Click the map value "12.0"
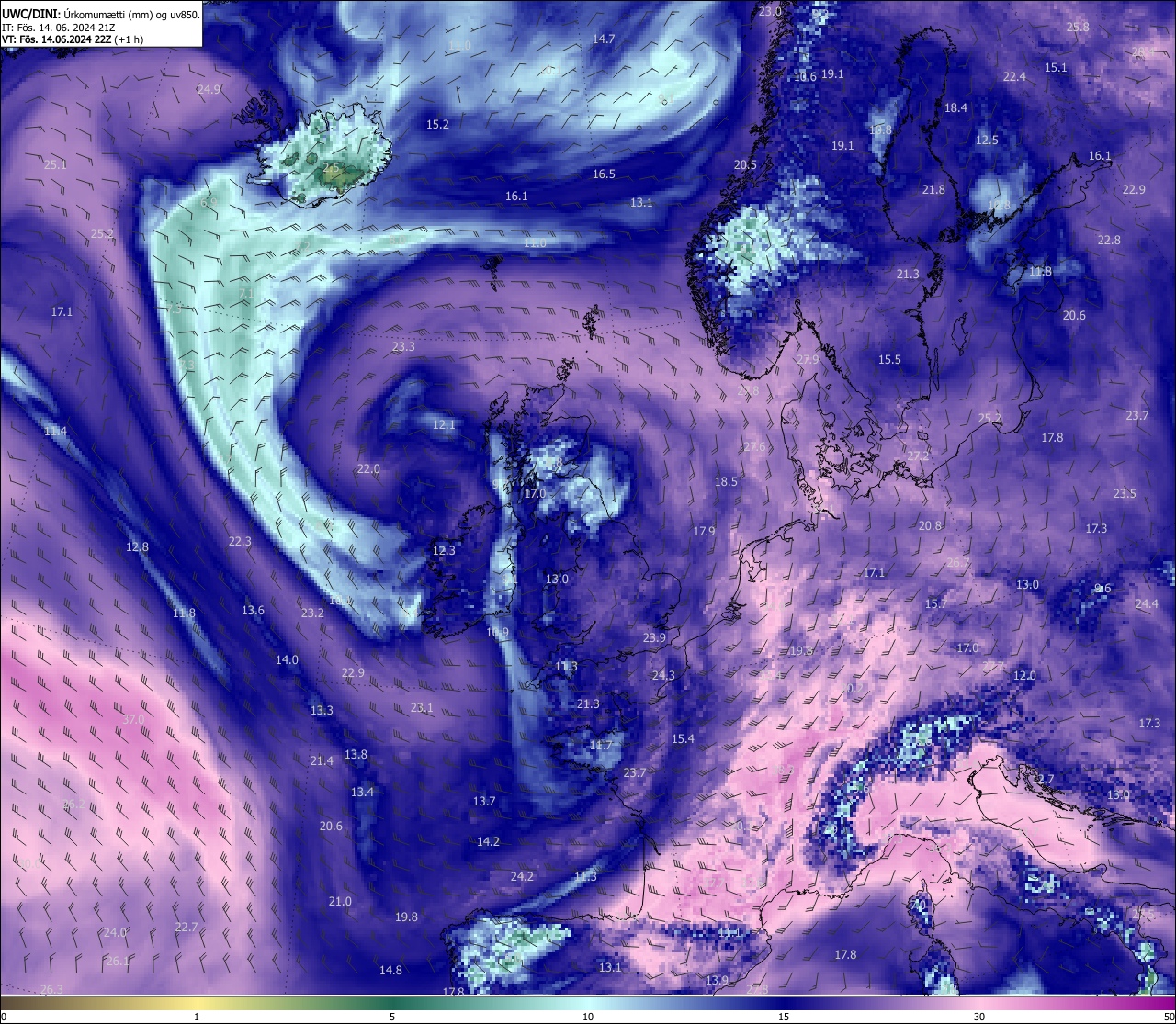Screen dimensions: 1176x1024 (1024, 675)
